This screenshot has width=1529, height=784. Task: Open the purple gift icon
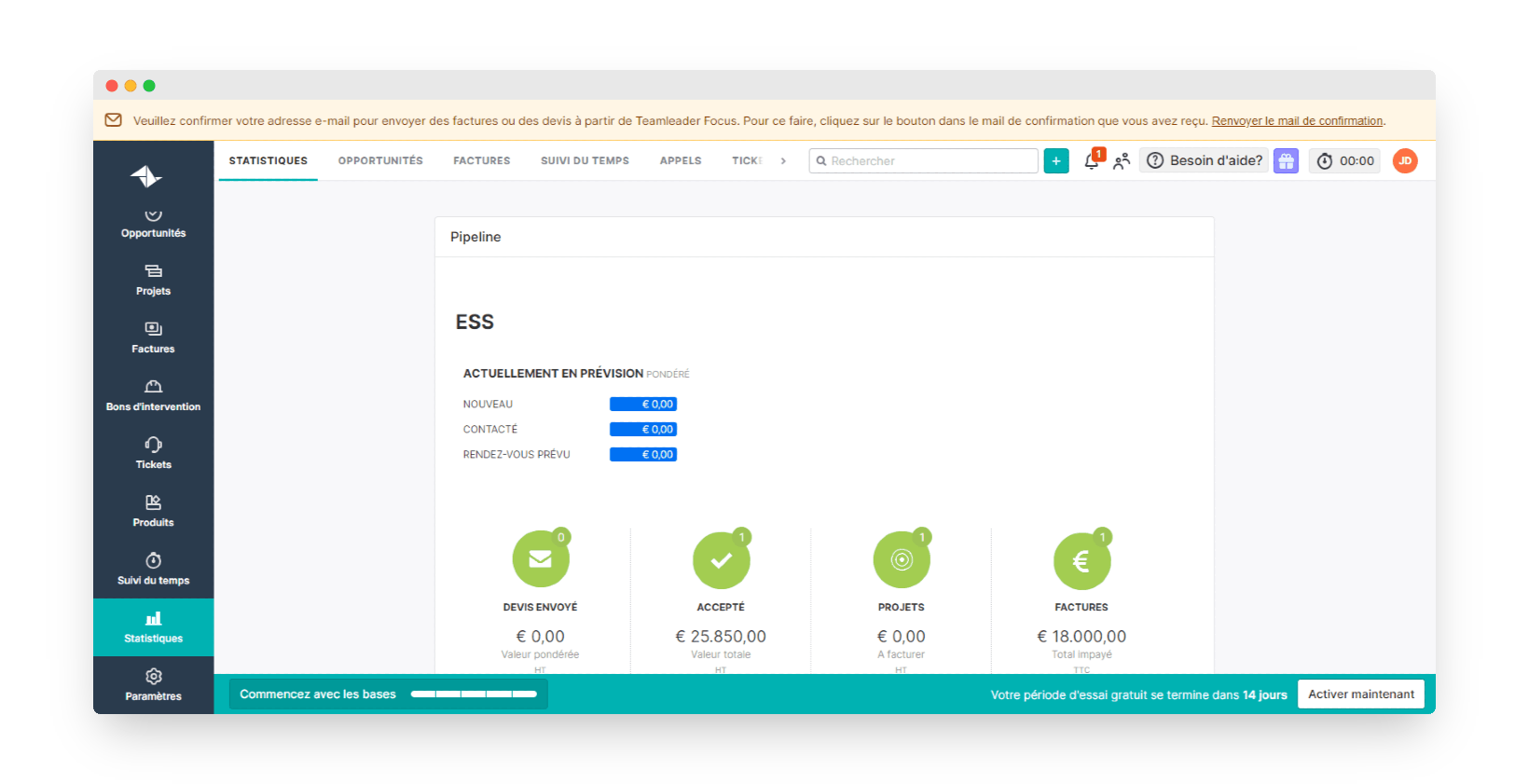coord(1286,160)
